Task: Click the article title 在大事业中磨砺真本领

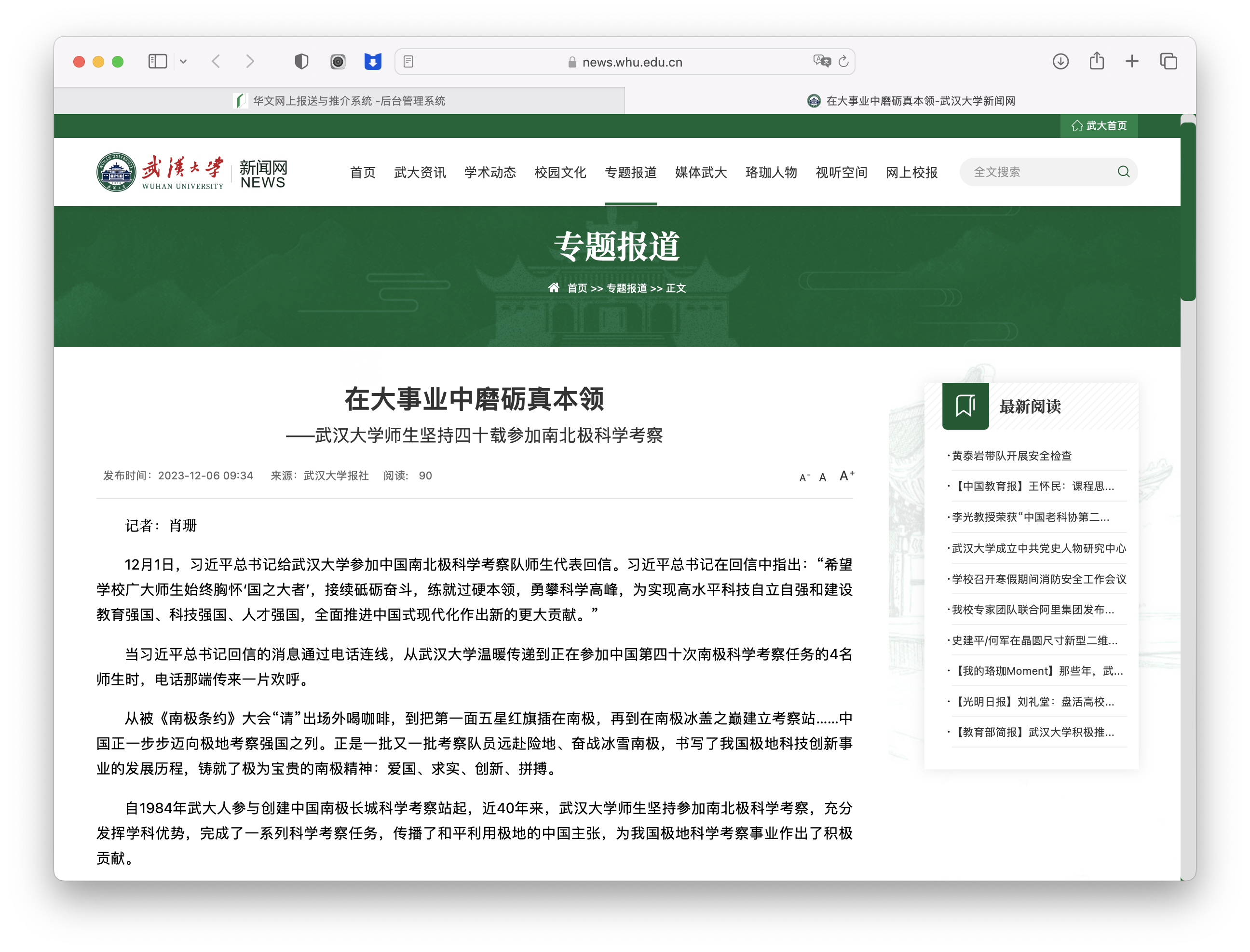Action: point(475,399)
